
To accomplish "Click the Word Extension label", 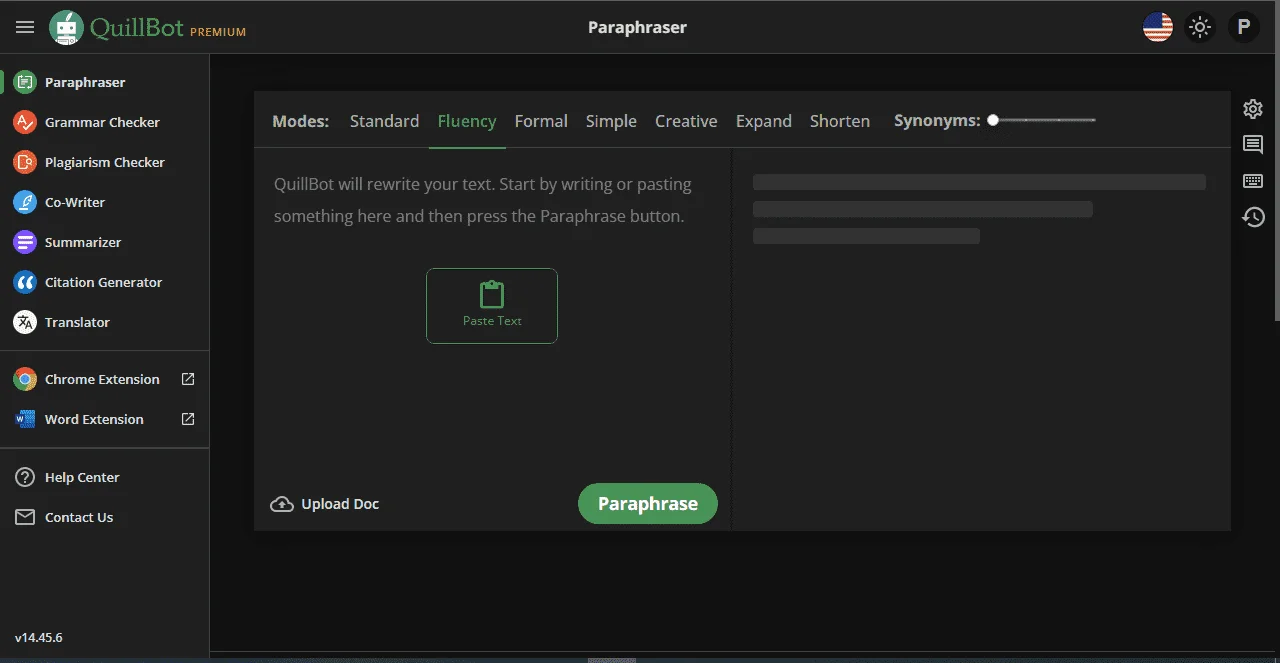I will 94,419.
